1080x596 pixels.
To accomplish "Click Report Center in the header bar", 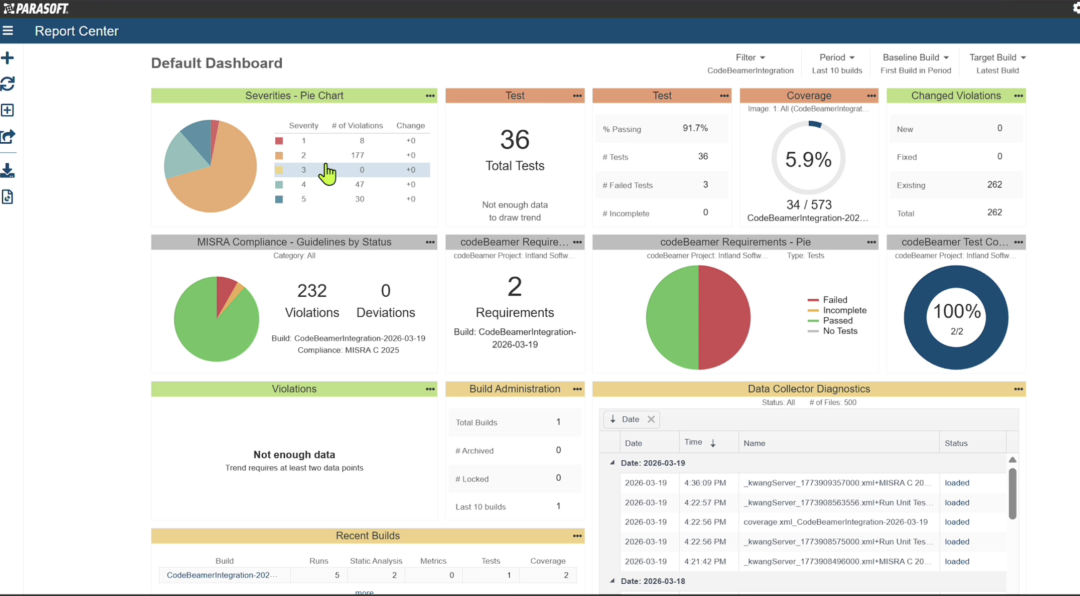I will tap(76, 31).
